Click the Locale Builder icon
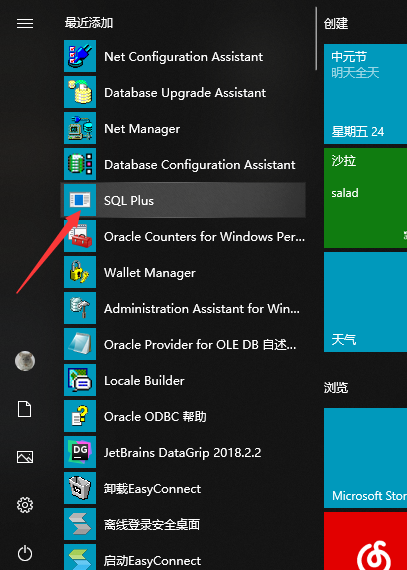 (x=80, y=380)
